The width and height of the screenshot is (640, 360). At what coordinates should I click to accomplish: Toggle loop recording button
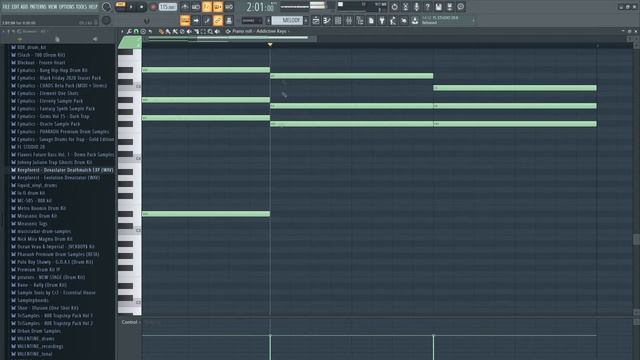coord(229,7)
